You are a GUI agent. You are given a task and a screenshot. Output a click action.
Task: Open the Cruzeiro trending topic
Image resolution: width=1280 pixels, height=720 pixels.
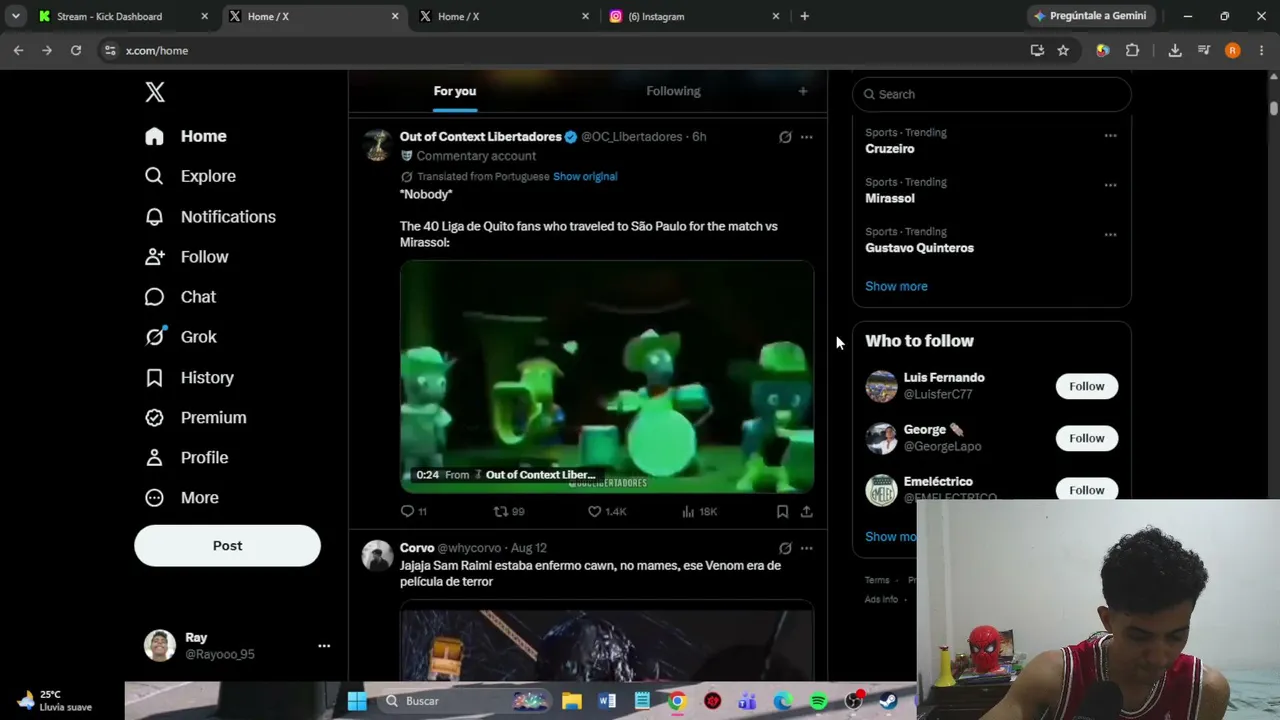tap(890, 149)
